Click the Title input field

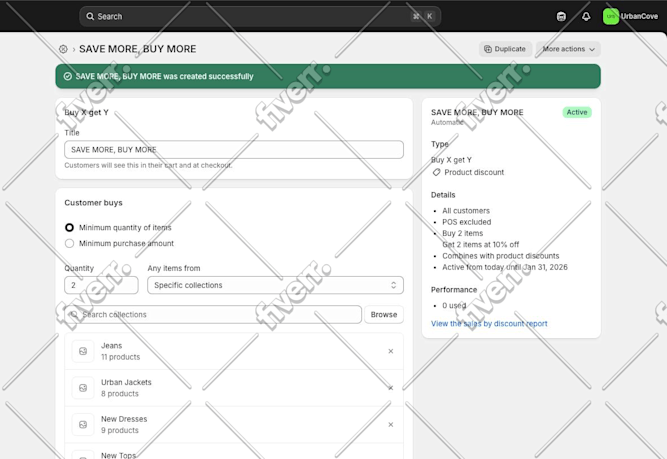coord(234,150)
